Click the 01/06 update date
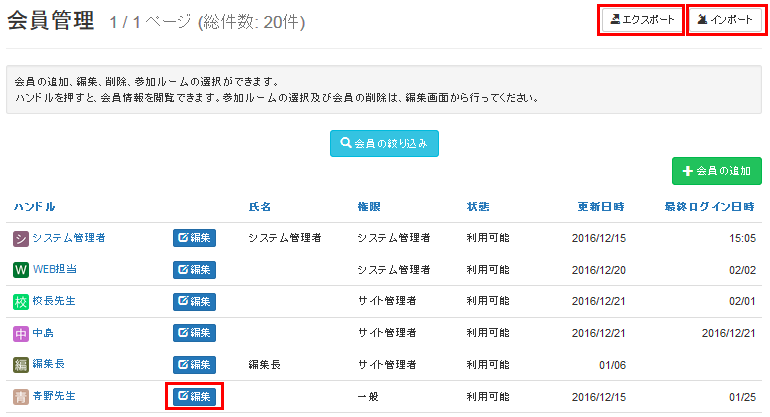The height and width of the screenshot is (417, 770). point(612,365)
